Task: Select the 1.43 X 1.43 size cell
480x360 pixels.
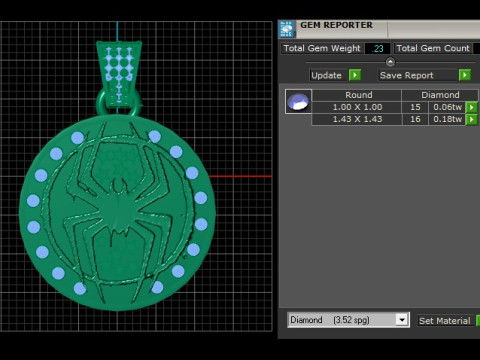Action: coord(356,119)
